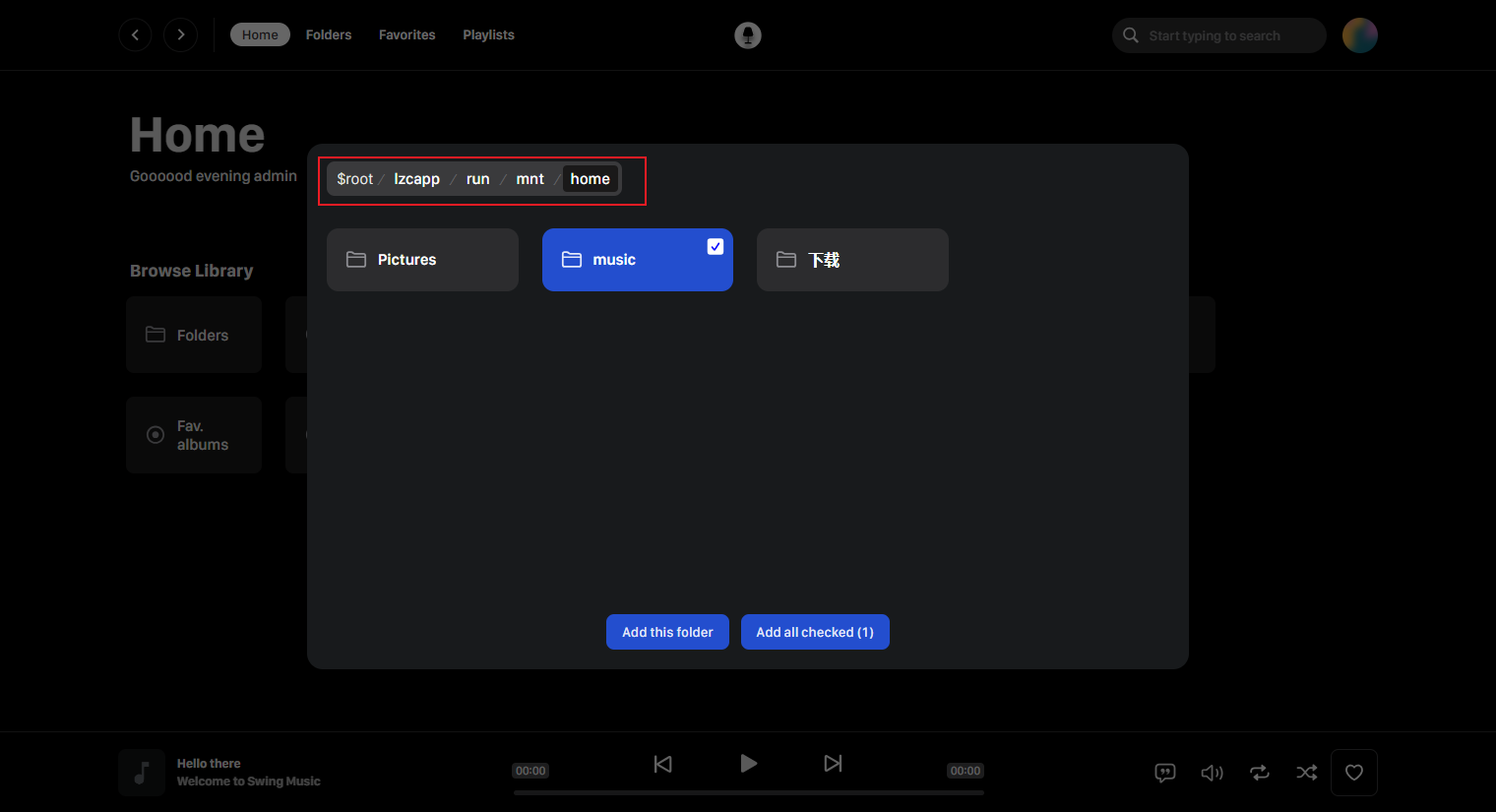1496x812 pixels.
Task: Go back with the left arrow button
Action: 135,34
